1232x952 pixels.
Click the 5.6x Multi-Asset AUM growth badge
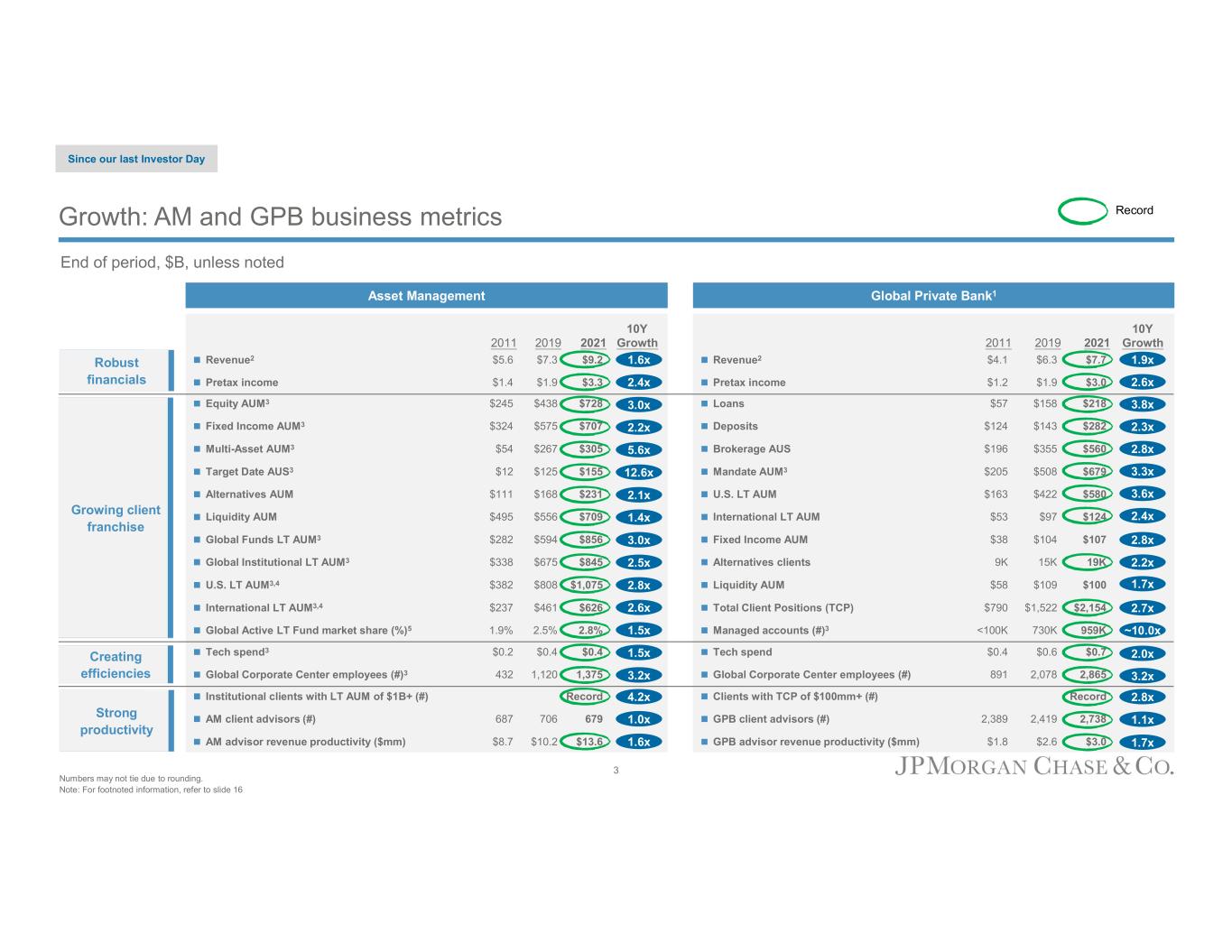pos(638,449)
